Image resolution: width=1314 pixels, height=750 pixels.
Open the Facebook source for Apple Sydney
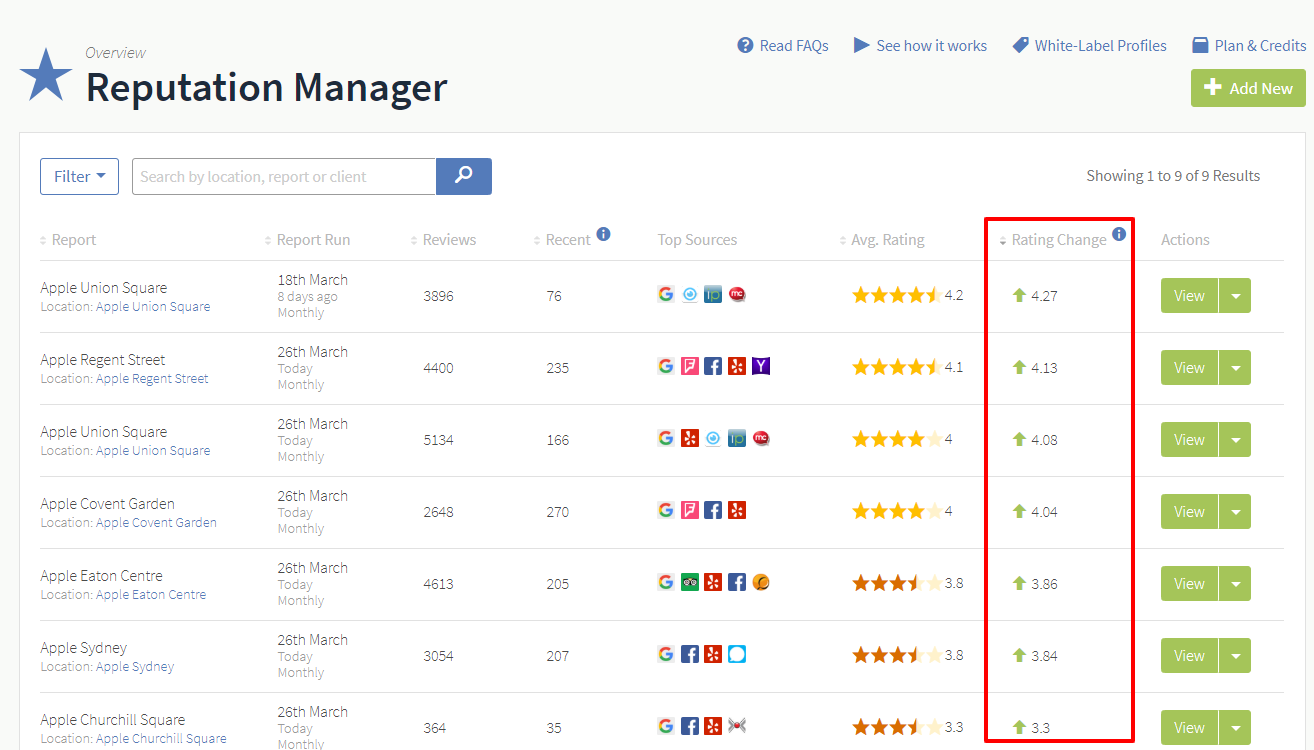690,654
